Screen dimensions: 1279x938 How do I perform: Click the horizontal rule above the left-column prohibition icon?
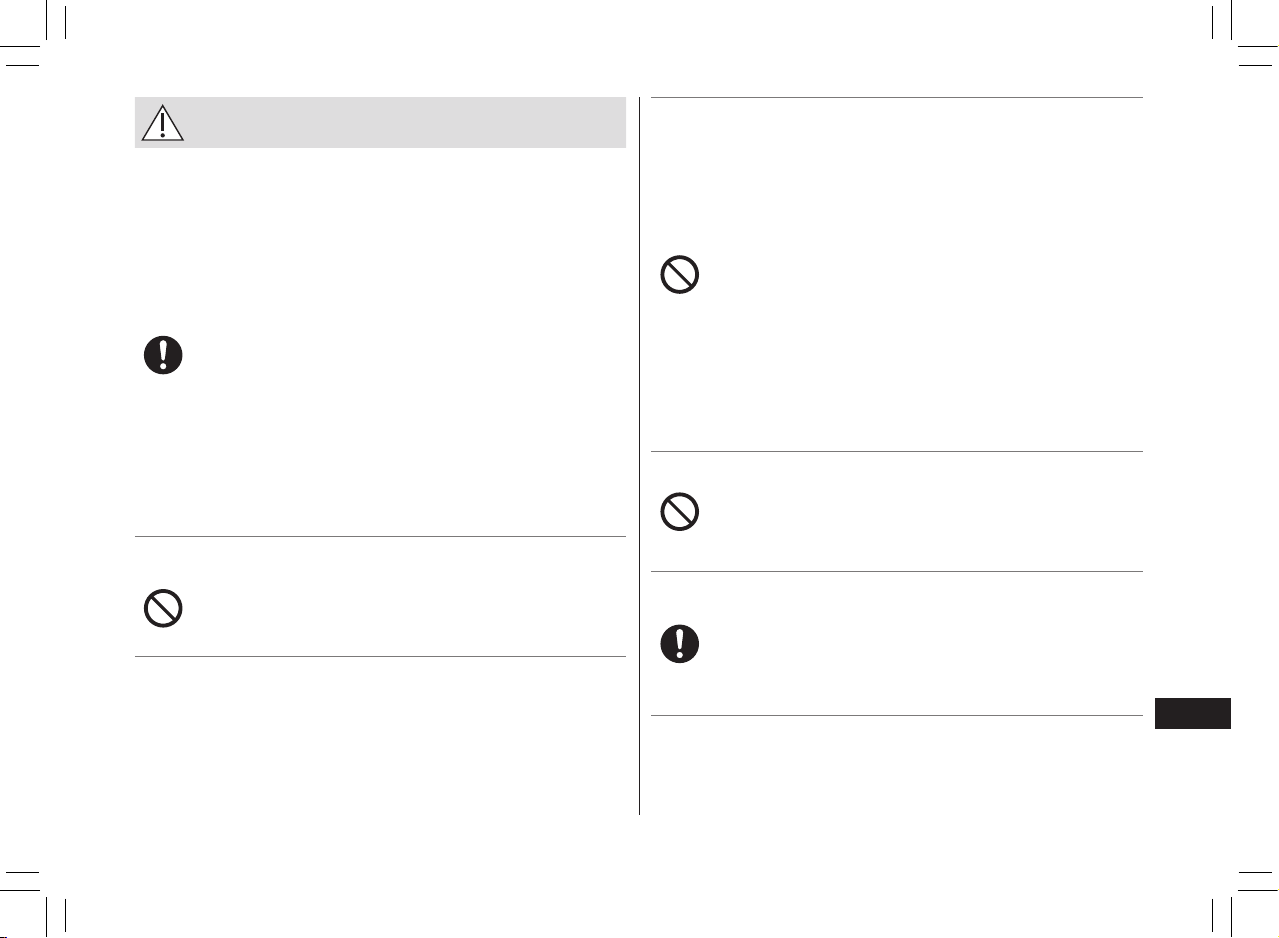[380, 537]
